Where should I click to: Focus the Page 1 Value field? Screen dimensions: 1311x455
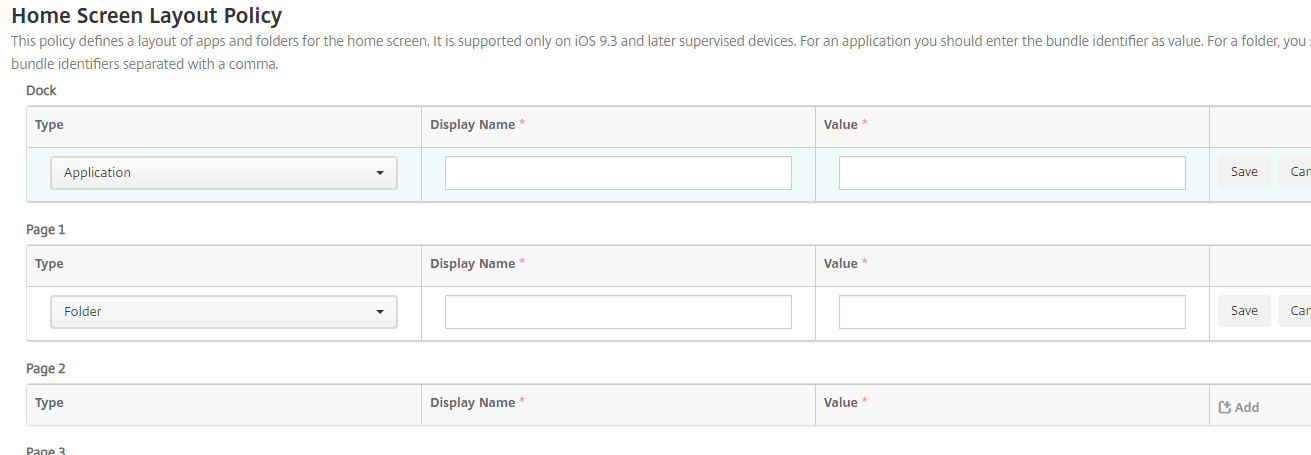1012,312
